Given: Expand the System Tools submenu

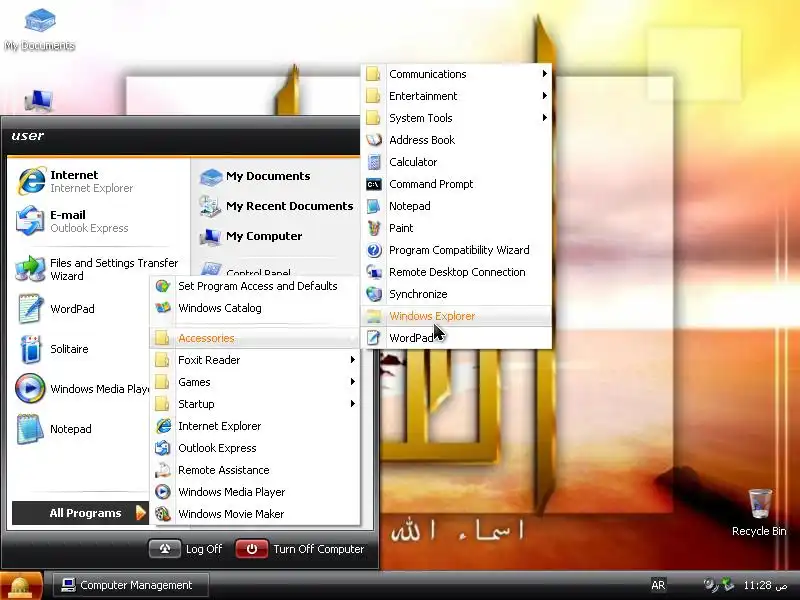Looking at the screenshot, I should coord(456,118).
